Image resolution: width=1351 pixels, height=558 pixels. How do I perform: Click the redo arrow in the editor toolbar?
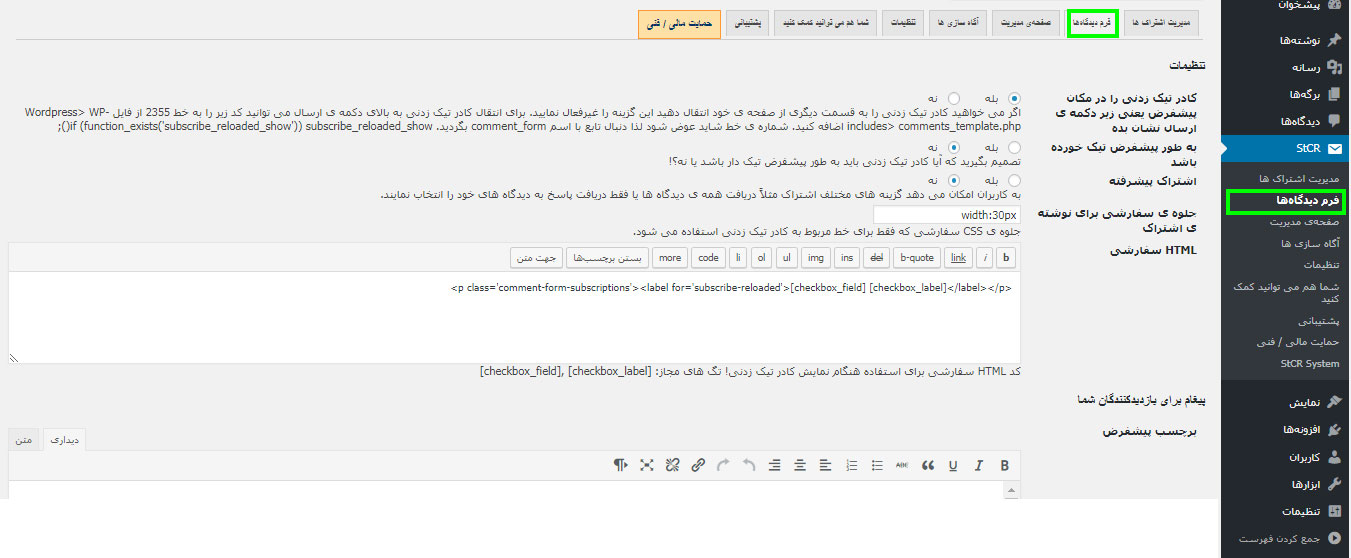pyautogui.click(x=724, y=465)
